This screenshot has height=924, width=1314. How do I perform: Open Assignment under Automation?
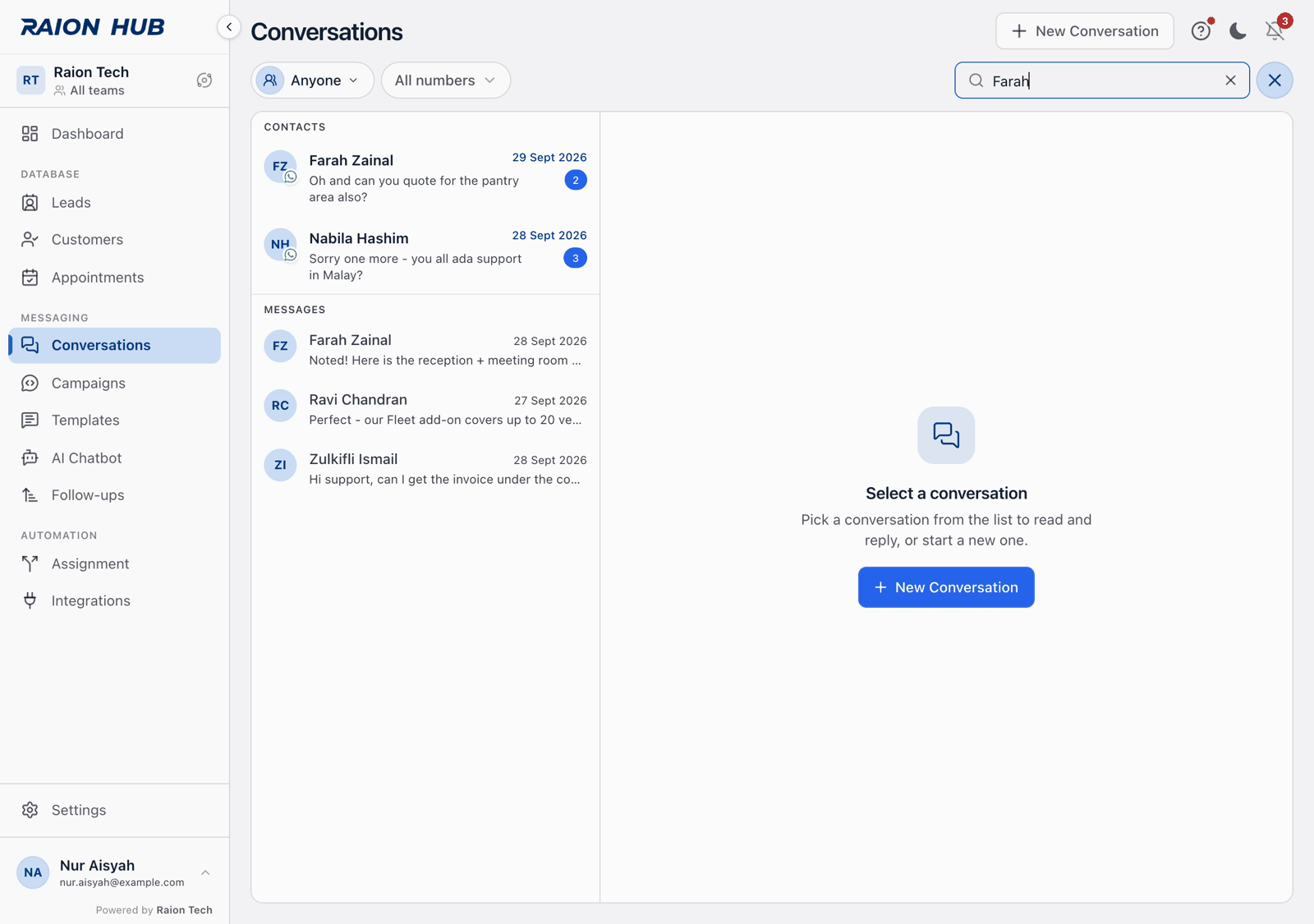coord(115,564)
